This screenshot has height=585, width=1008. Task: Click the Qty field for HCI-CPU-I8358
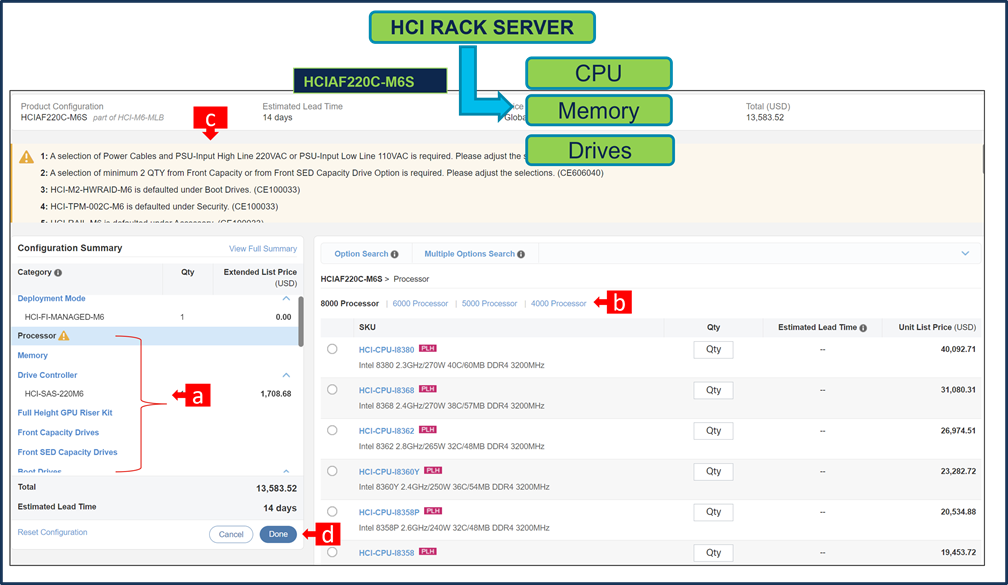click(x=714, y=552)
